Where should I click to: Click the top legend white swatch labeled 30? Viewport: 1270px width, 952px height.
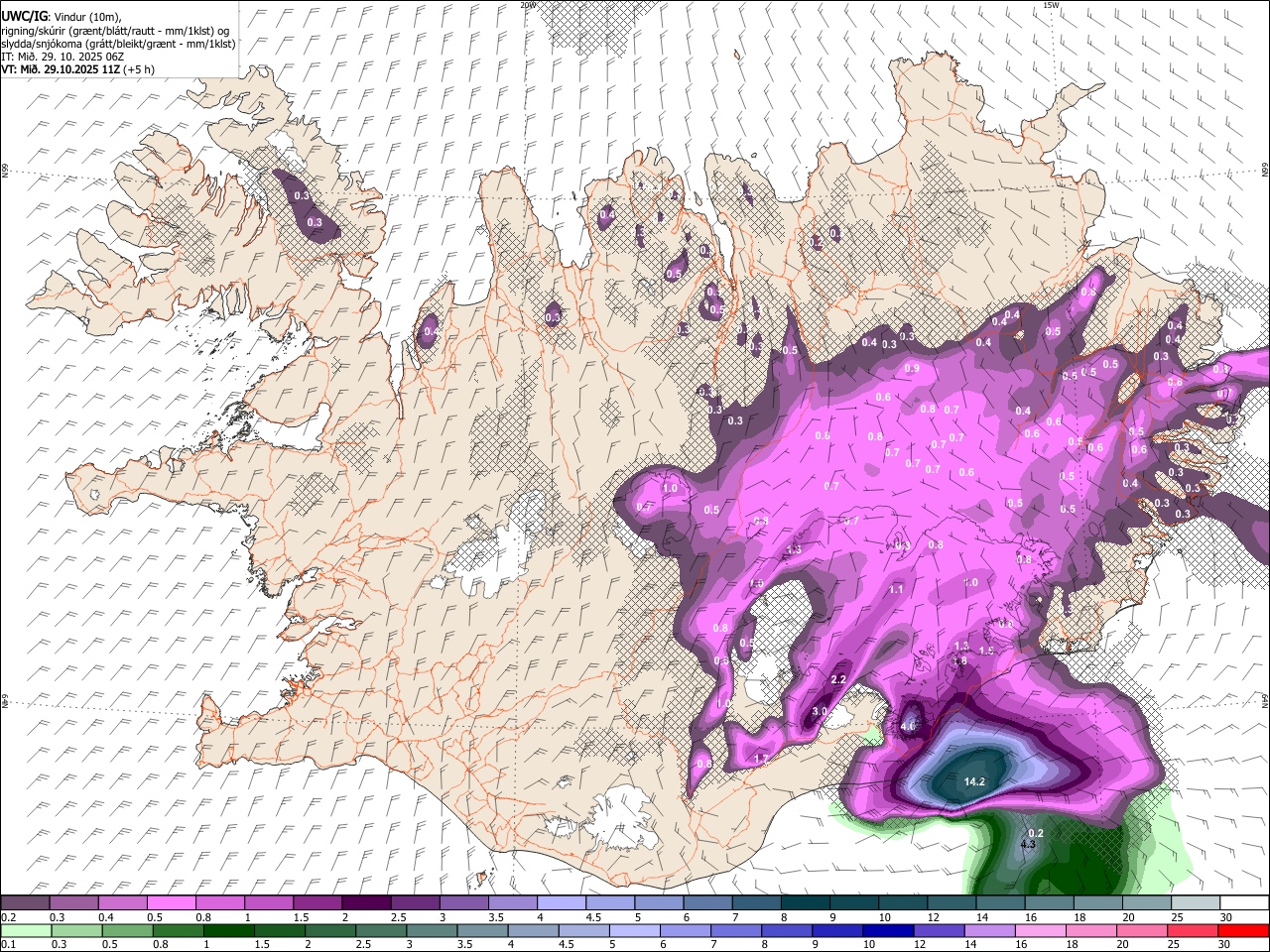1245,902
